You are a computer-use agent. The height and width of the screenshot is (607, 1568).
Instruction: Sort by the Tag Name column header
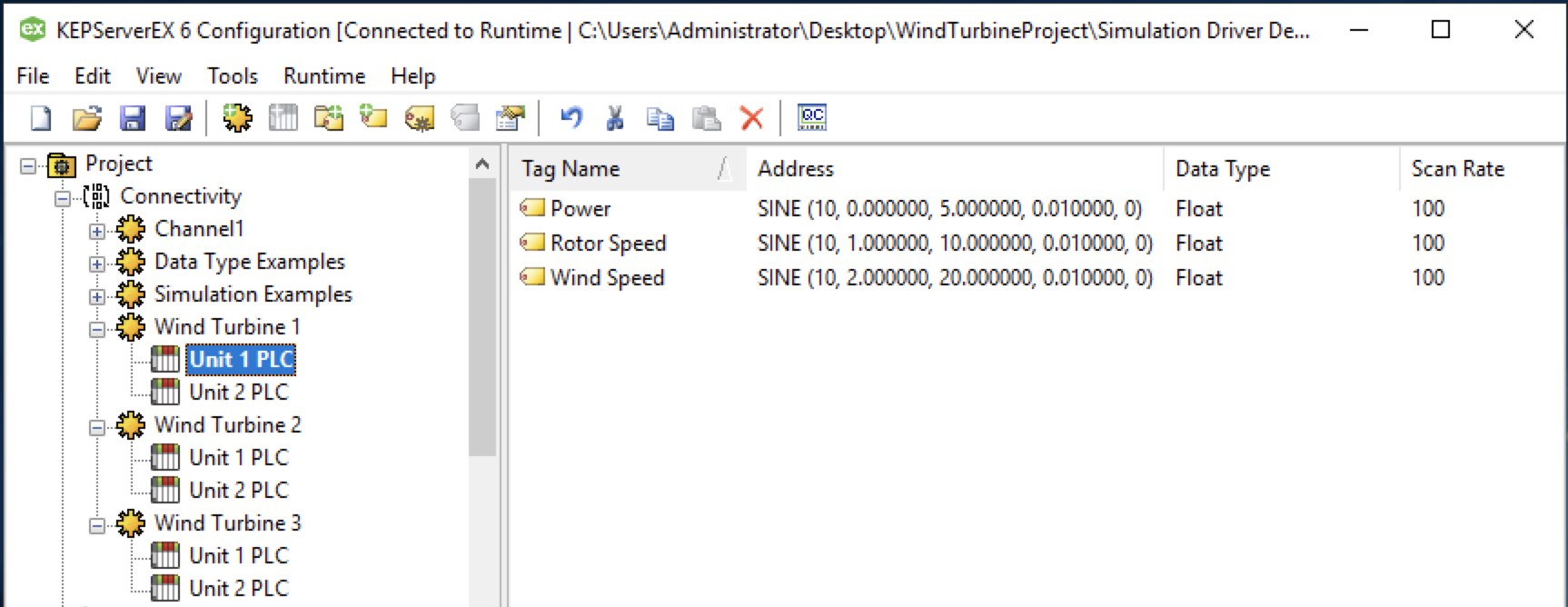(x=627, y=169)
